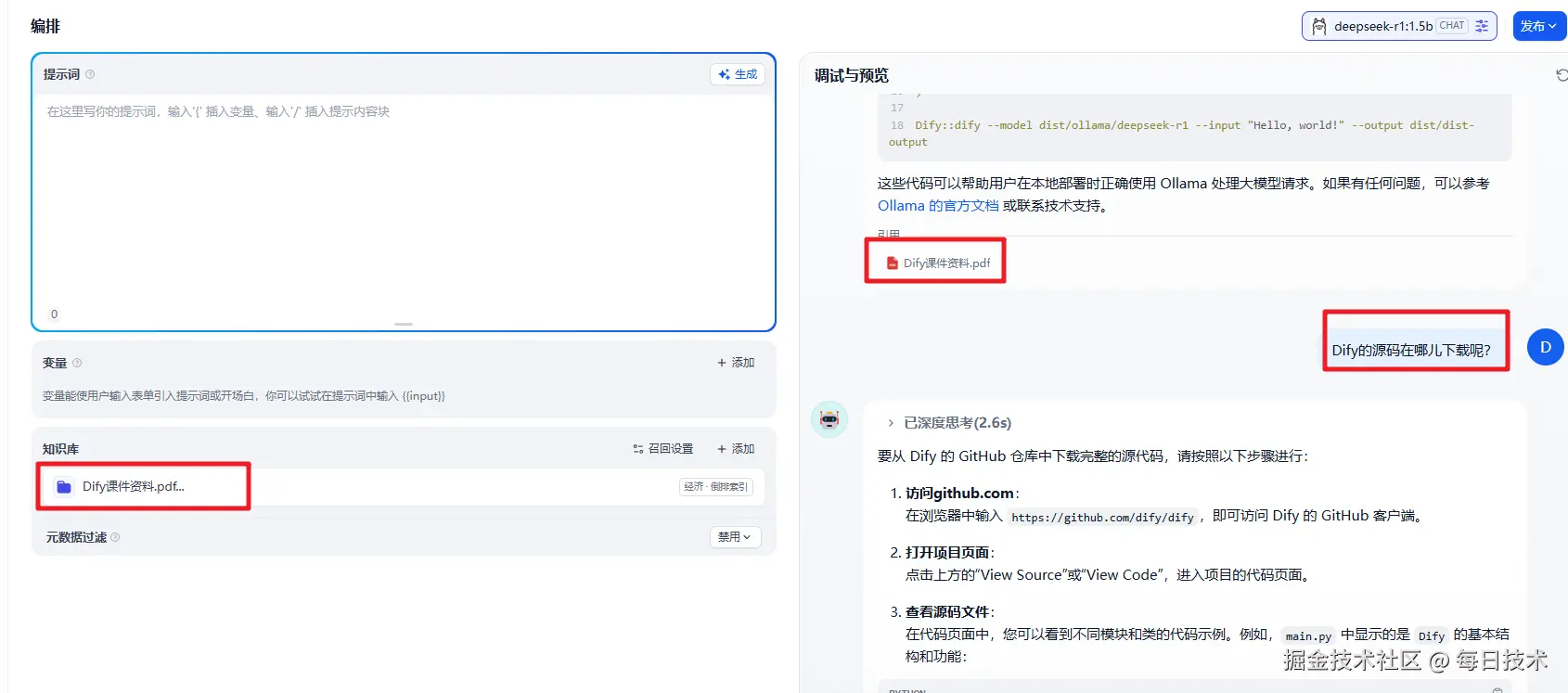This screenshot has width=1568, height=693.
Task: Select the Dify课件资料.pdf knowledge base entry
Action: coord(403,486)
